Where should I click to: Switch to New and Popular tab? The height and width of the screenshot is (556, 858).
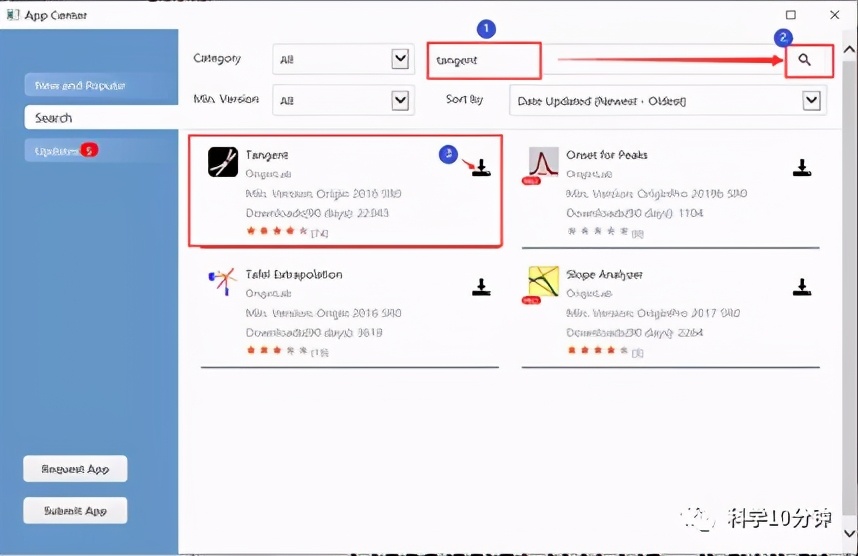pos(101,85)
